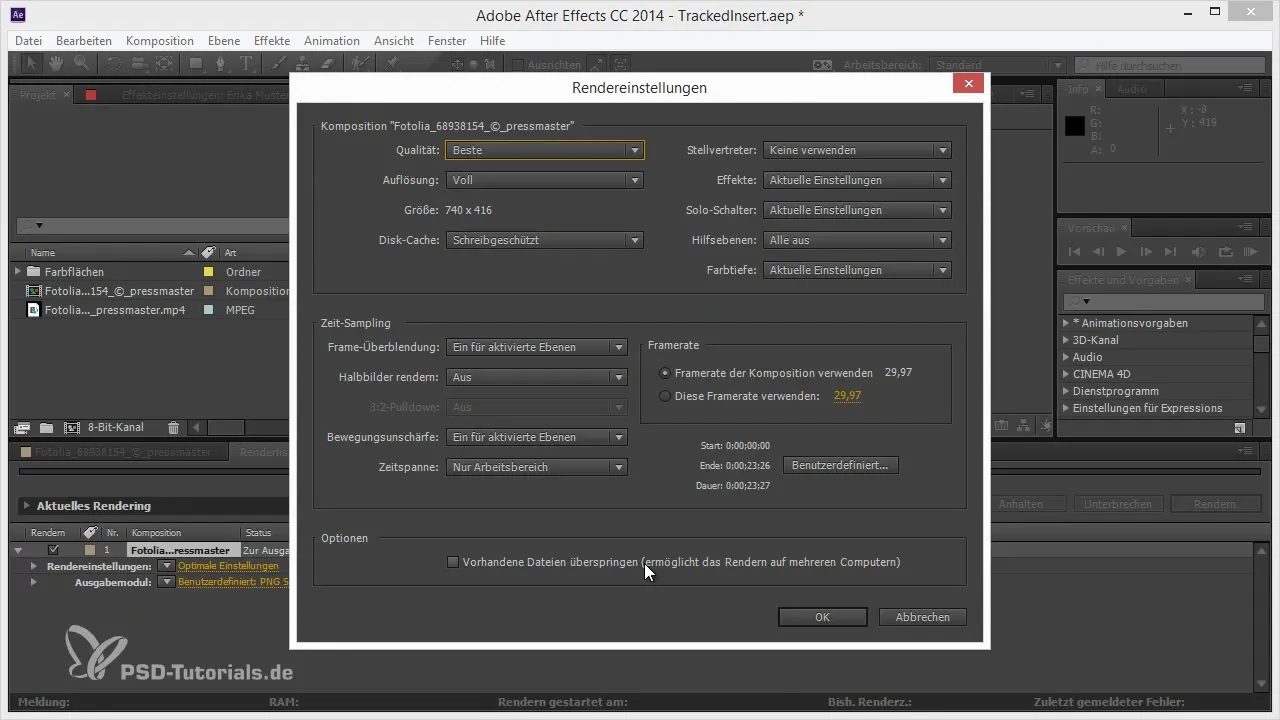Select the Eraser tool
Screen dimensions: 1280x720
point(327,63)
